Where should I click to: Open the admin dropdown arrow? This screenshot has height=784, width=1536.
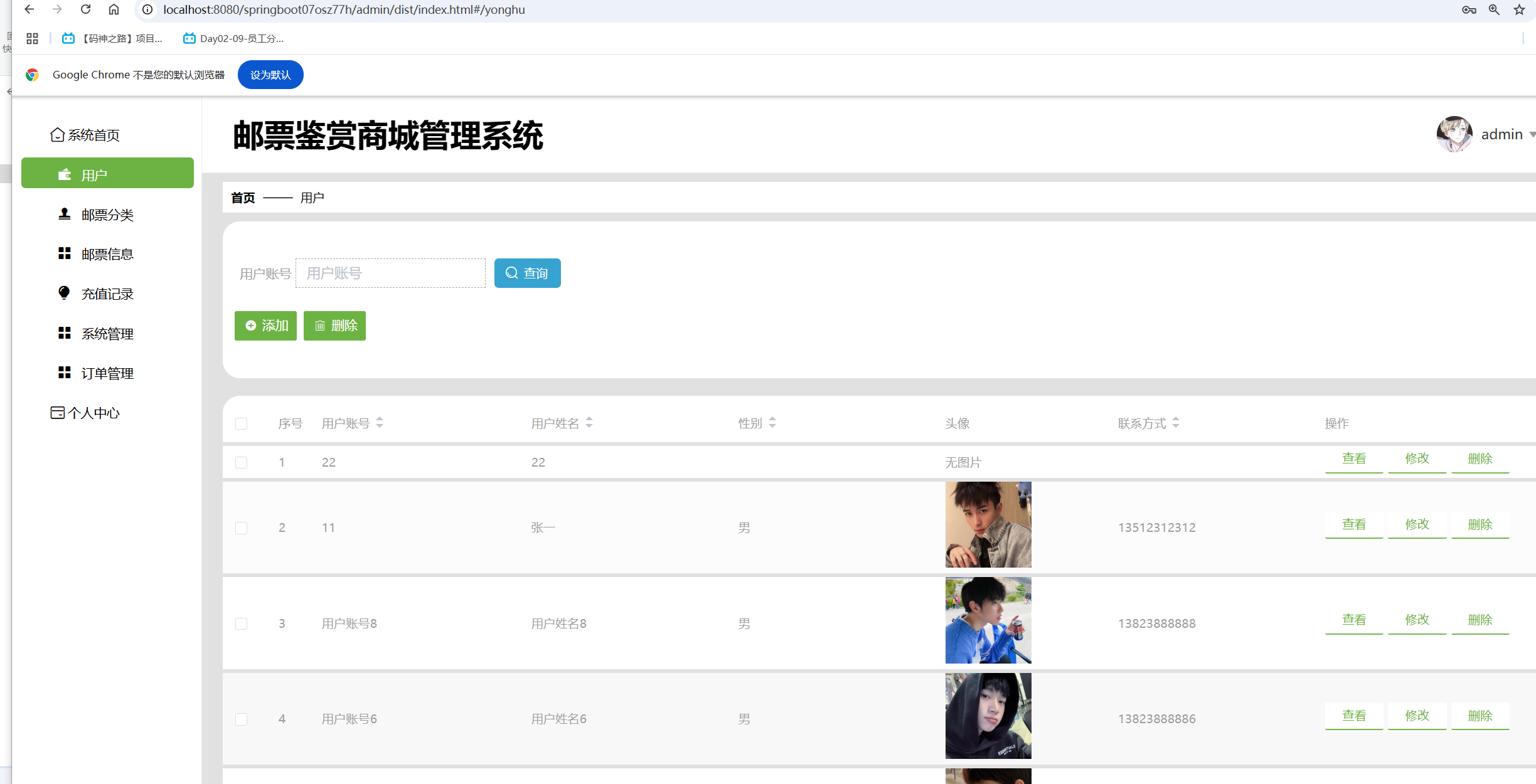(x=1532, y=135)
